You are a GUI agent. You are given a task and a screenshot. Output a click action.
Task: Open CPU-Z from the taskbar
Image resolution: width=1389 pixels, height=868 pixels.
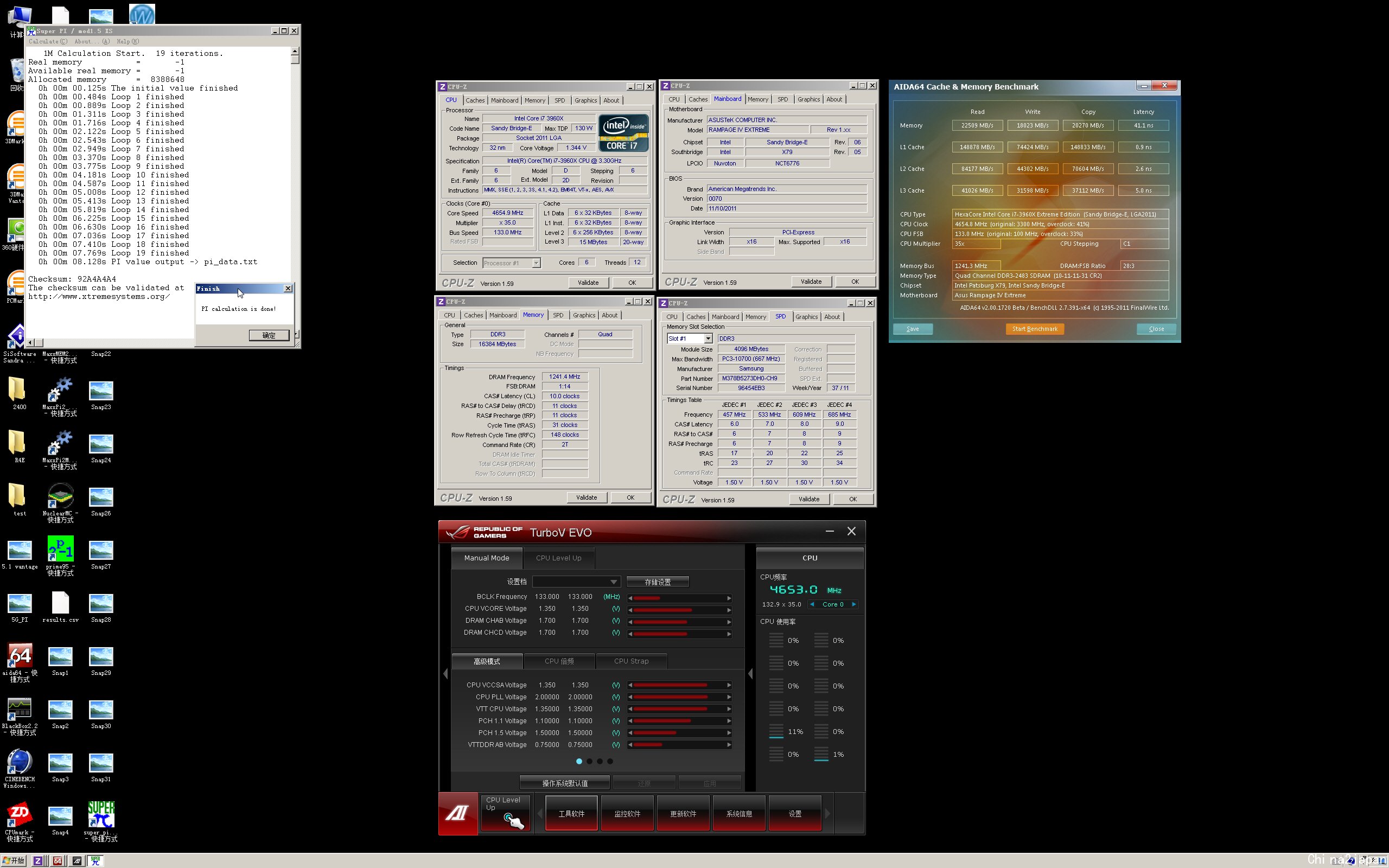pos(39,860)
